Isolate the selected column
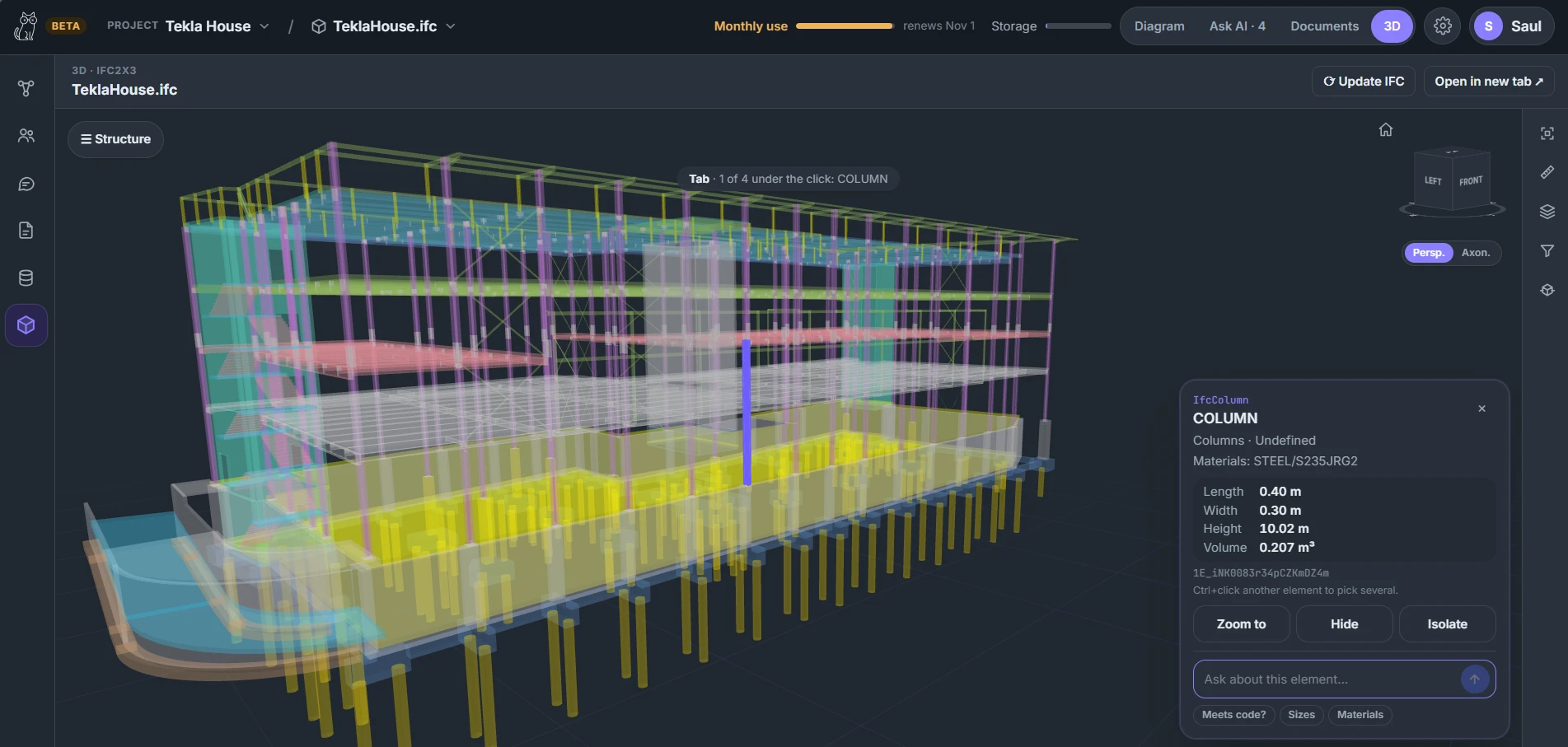 tap(1447, 624)
